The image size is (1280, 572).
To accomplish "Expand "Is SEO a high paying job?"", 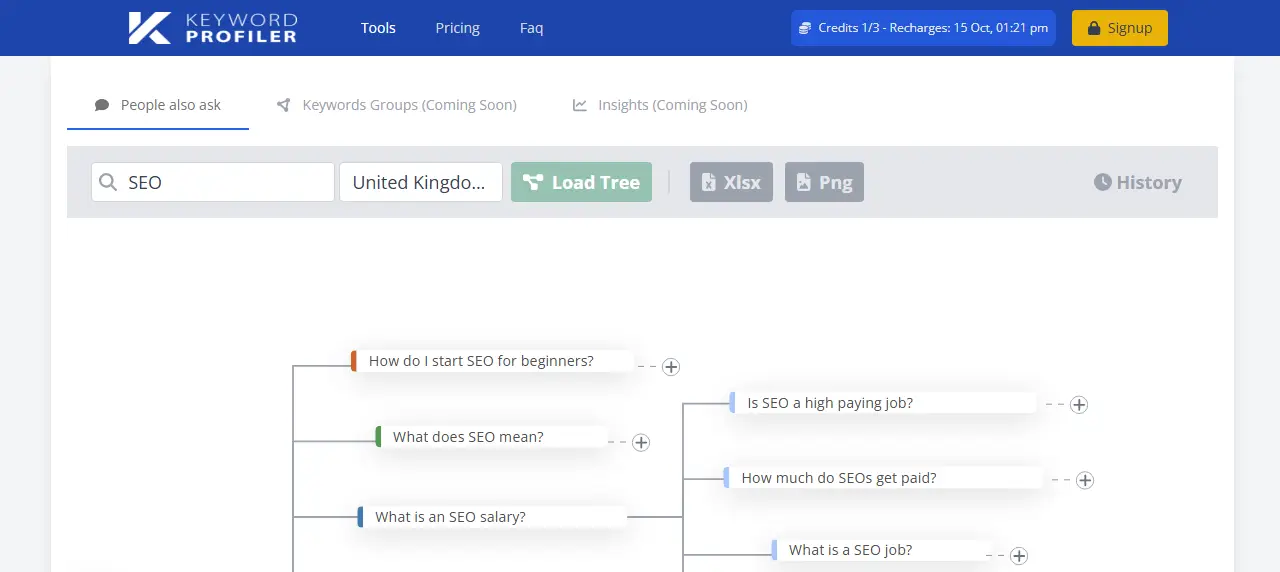I will 1079,405.
